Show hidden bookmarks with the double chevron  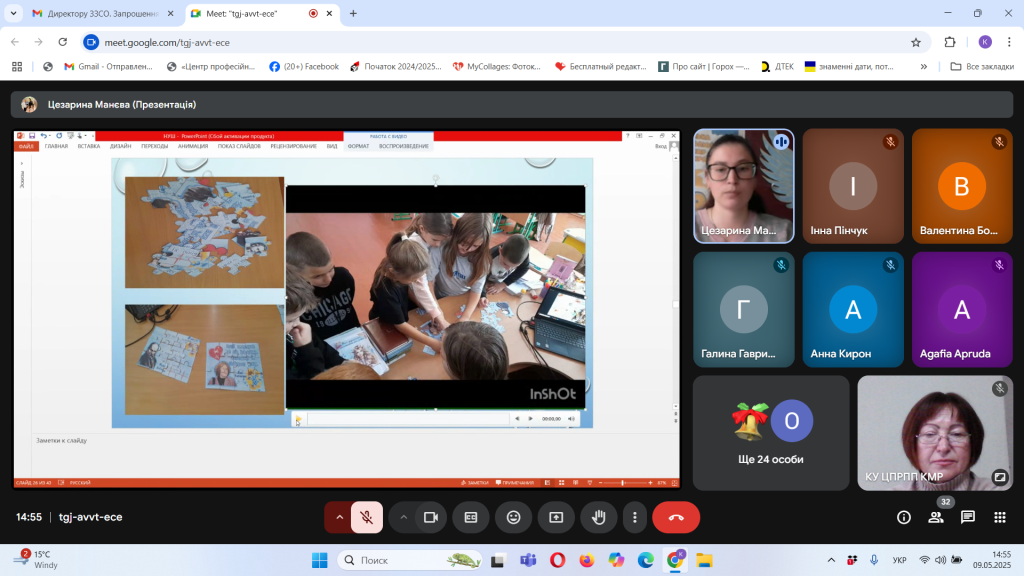pyautogui.click(x=923, y=67)
